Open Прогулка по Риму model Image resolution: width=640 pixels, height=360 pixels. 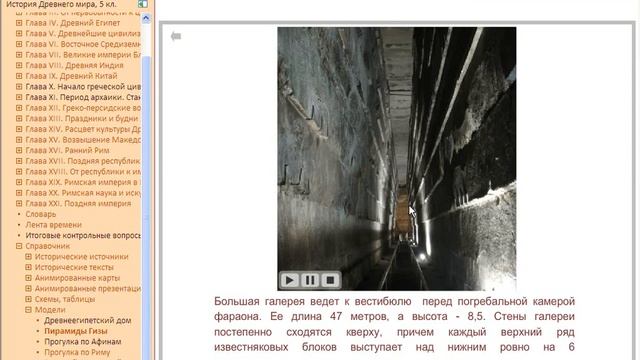(77, 352)
